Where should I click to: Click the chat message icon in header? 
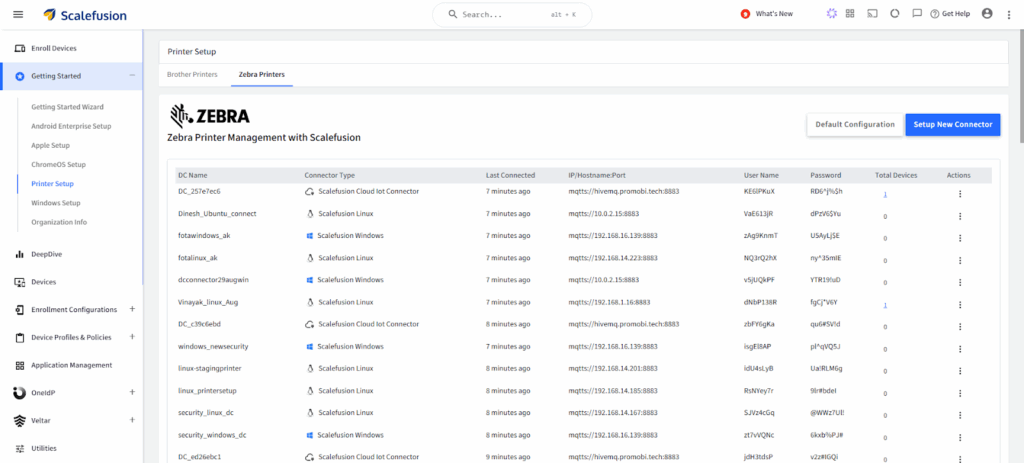click(x=915, y=14)
